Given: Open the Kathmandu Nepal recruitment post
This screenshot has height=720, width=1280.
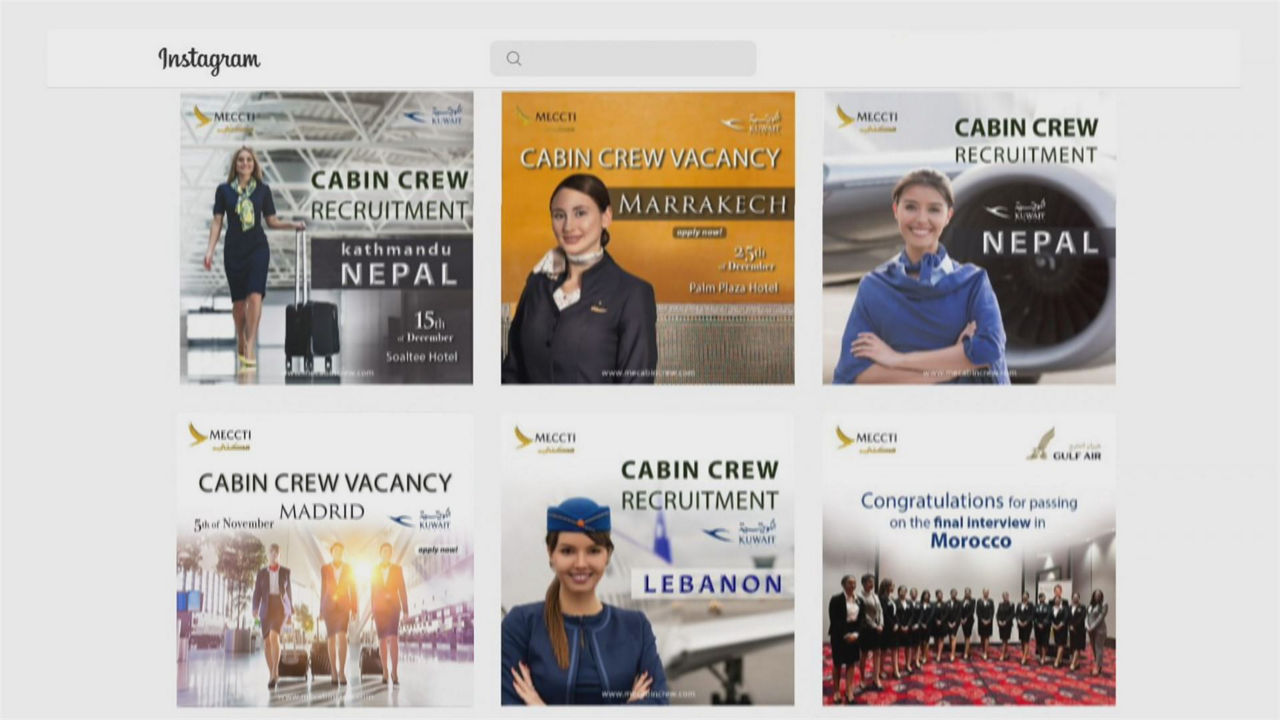Looking at the screenshot, I should tap(326, 238).
